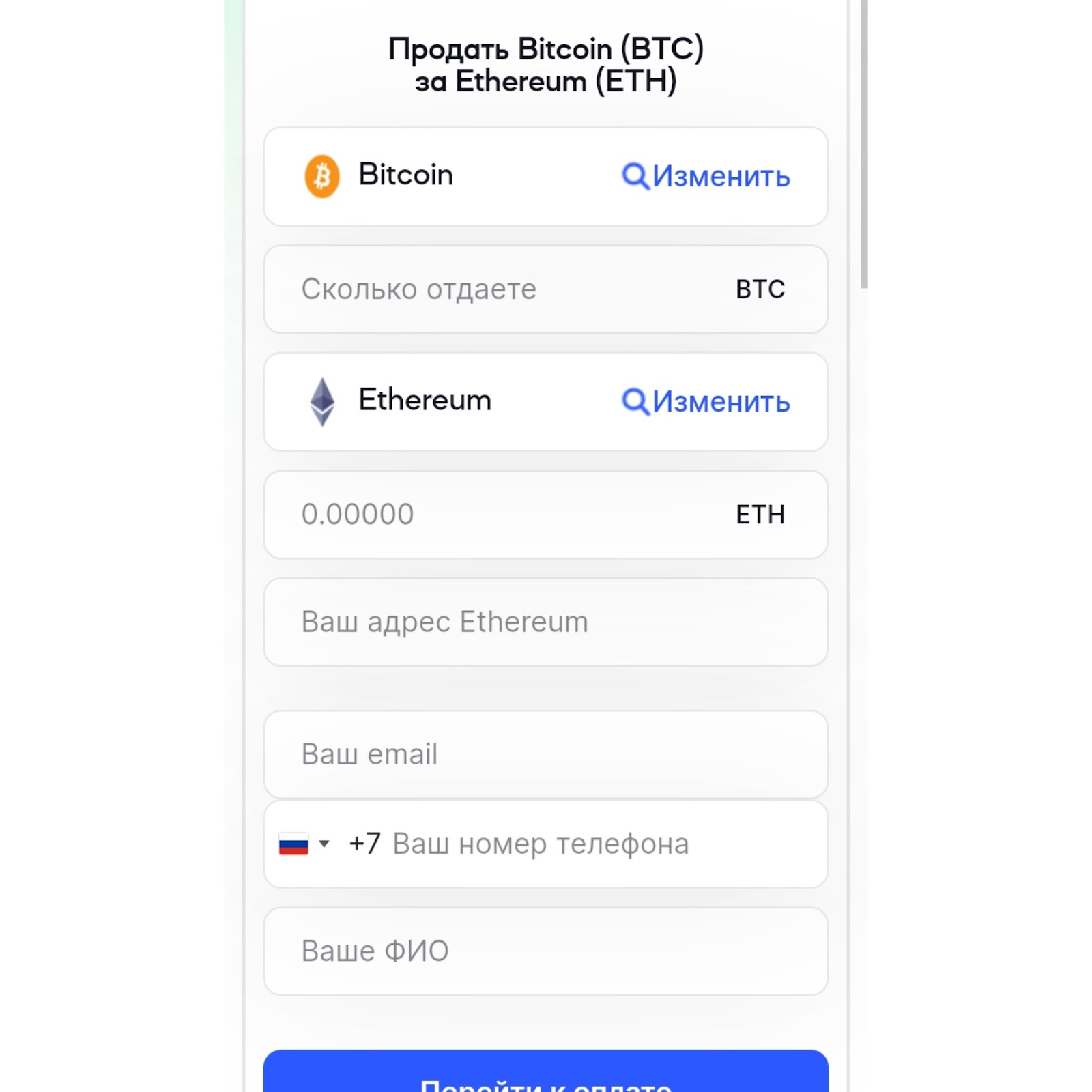This screenshot has height=1092, width=1092.
Task: Click the Russian flag icon
Action: click(293, 844)
